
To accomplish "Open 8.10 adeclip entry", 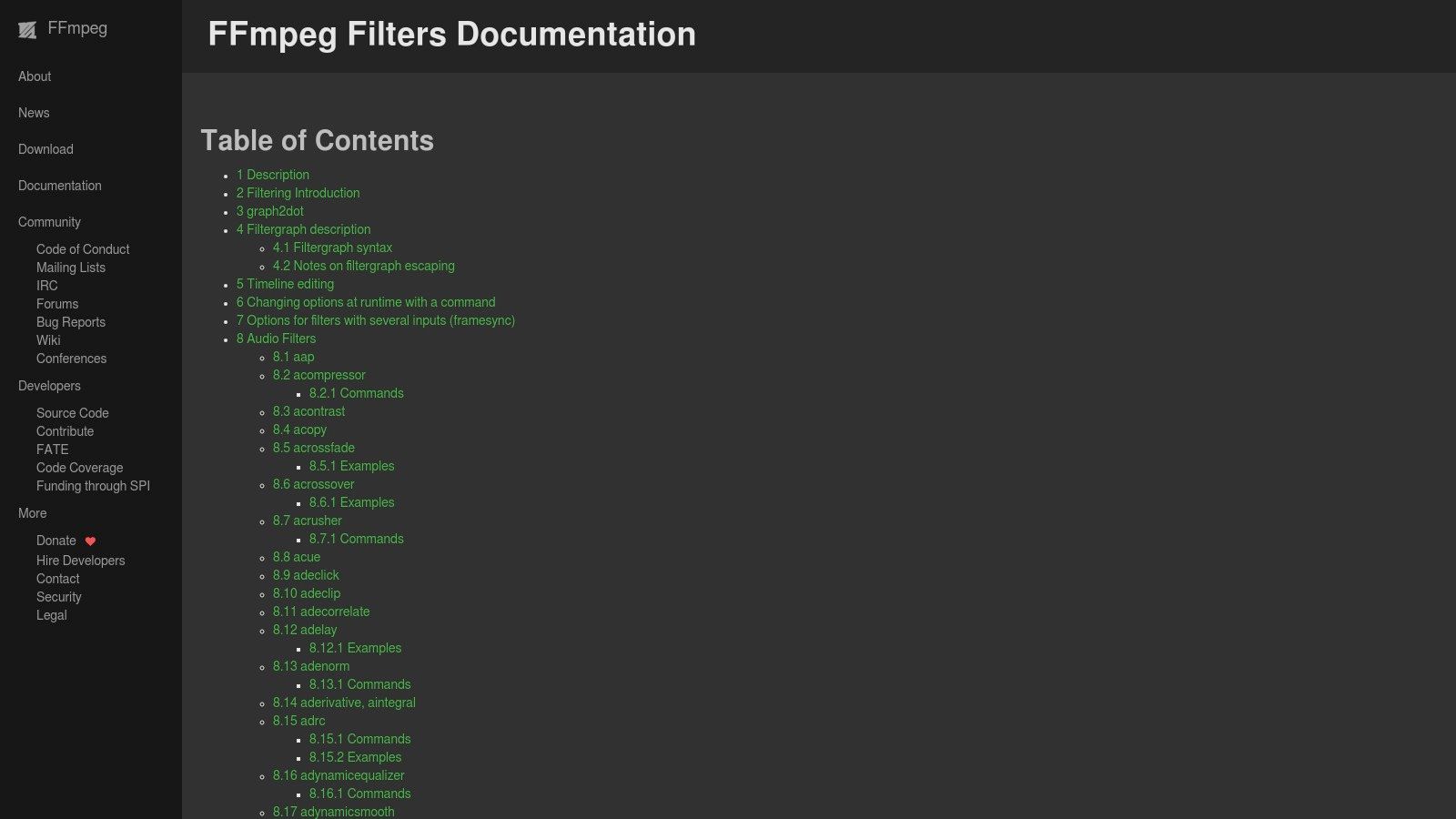I will pyautogui.click(x=307, y=593).
